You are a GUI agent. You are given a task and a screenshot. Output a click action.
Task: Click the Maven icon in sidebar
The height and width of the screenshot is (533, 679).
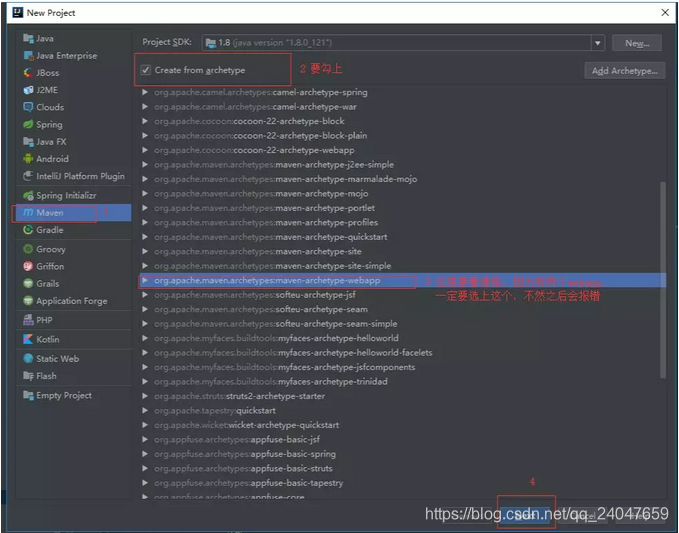coord(28,213)
